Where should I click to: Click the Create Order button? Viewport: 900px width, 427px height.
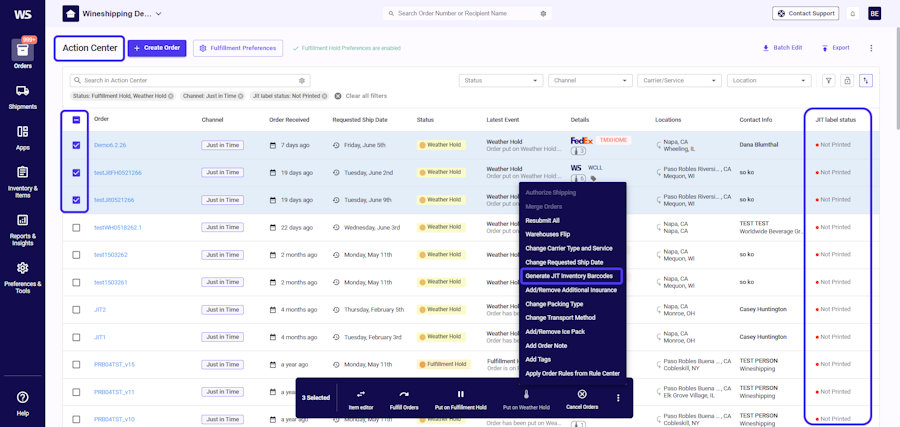tap(157, 48)
